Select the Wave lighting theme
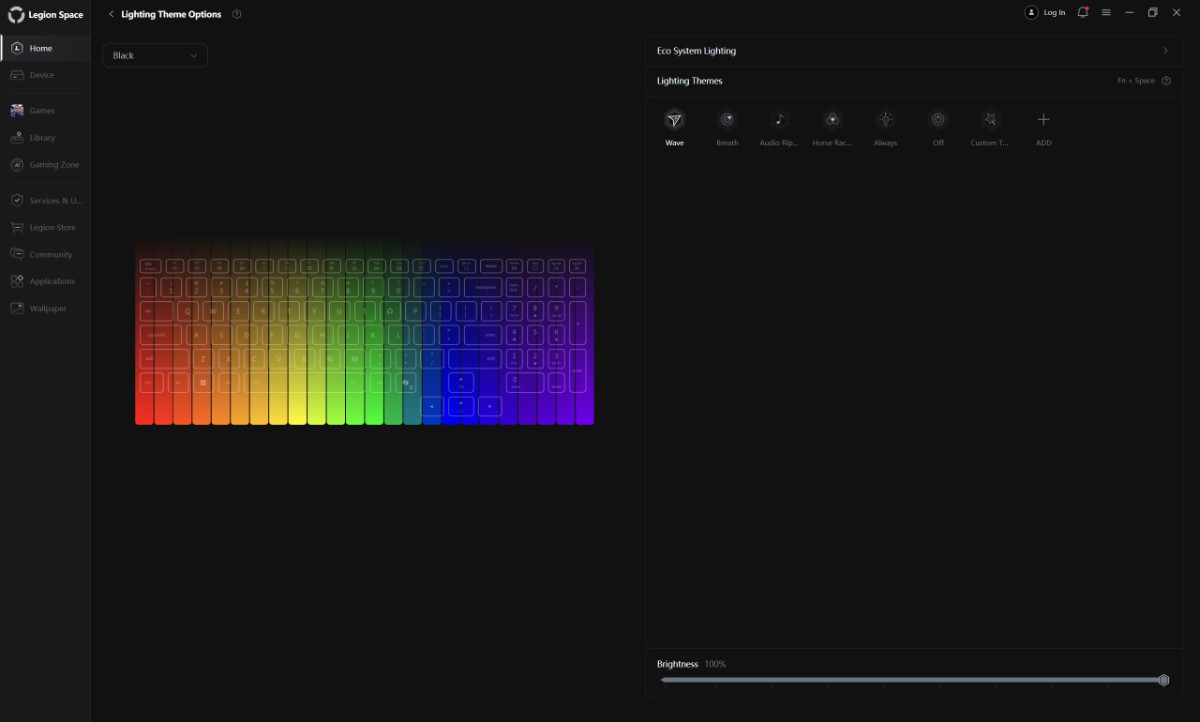This screenshot has height=722, width=1200. point(674,120)
